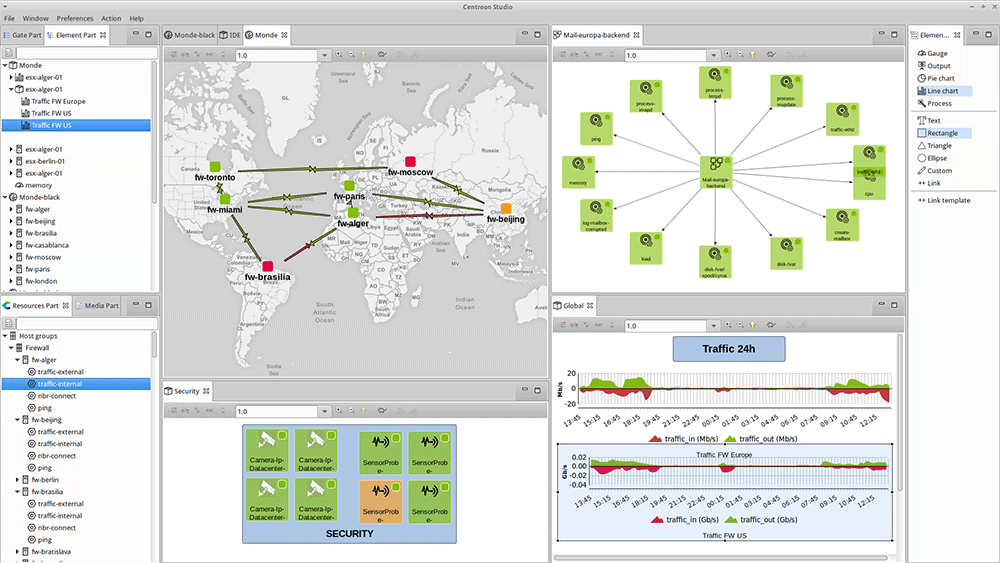
Task: Collapse the Monde-black tree node
Action: [5, 197]
